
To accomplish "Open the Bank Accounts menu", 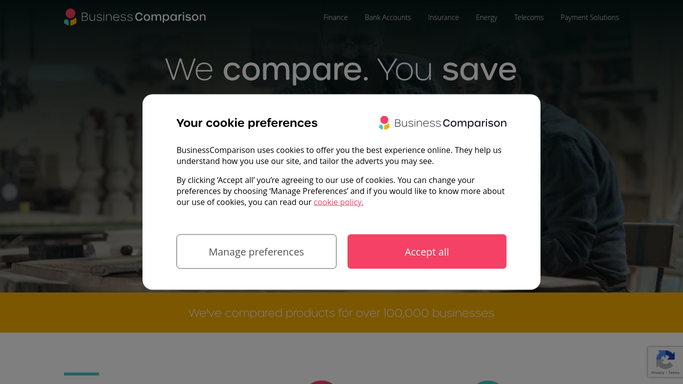I will (388, 17).
